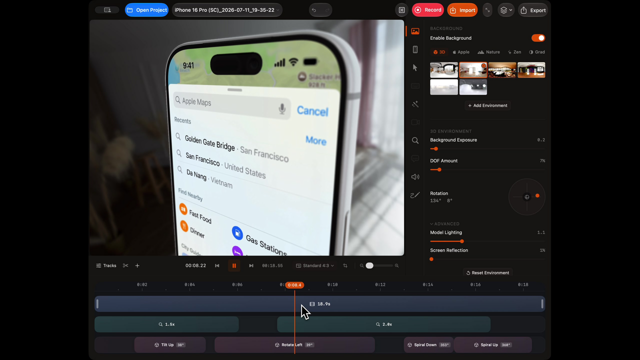Viewport: 640px width, 360px height.
Task: Adjust the Screen Reflection slider
Action: 487,259
